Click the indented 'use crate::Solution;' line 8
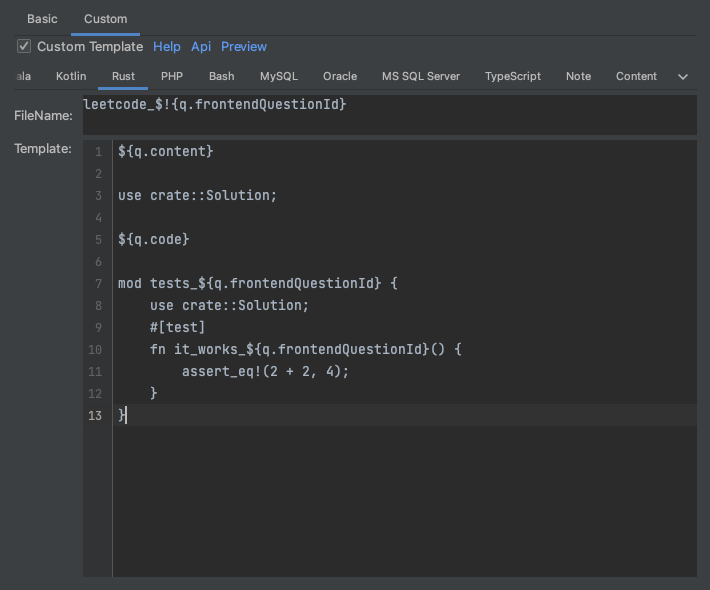The width and height of the screenshot is (710, 590). pos(229,305)
